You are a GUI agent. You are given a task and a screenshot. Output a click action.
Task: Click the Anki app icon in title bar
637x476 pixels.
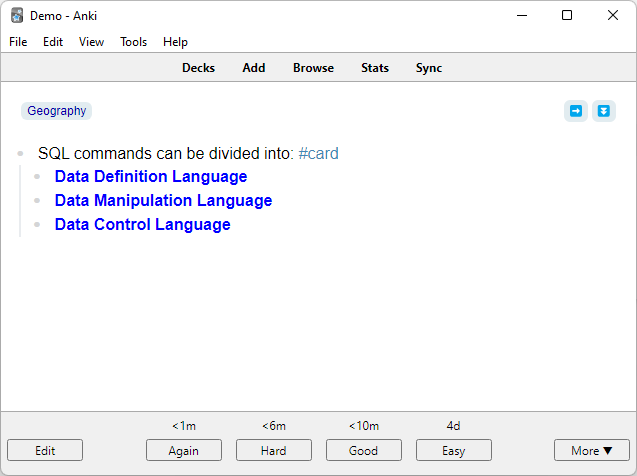coord(17,15)
